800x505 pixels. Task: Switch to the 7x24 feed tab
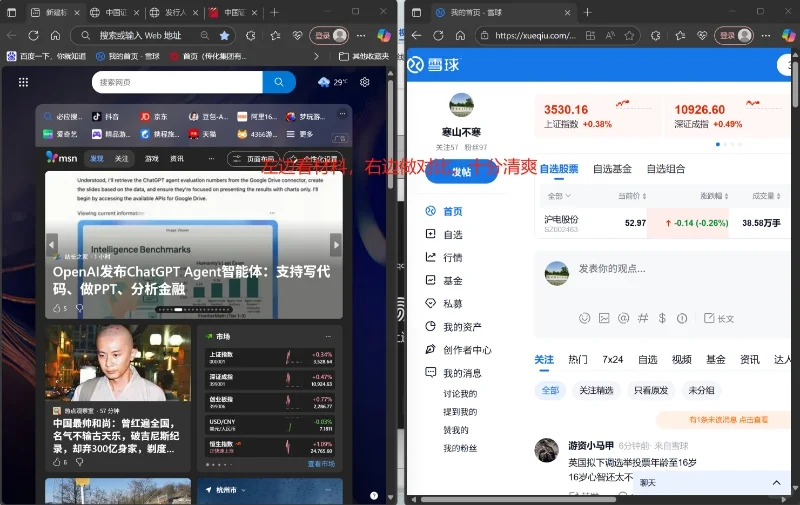[x=612, y=360]
